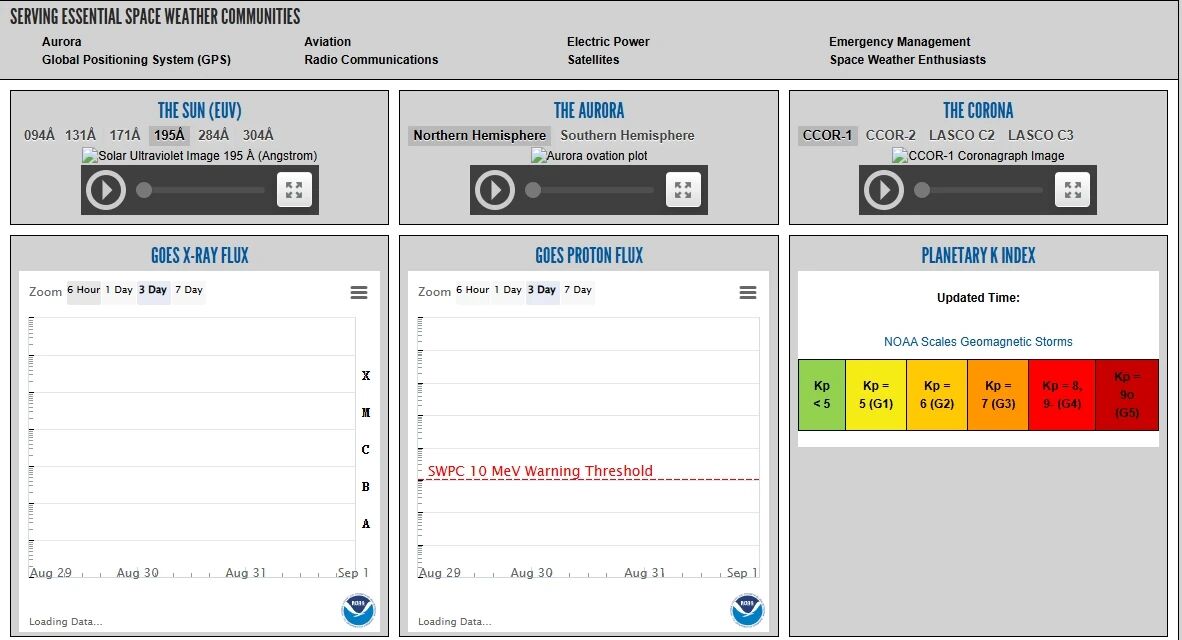This screenshot has width=1182, height=640.
Task: Select the CCOR-1 coronagraph tab
Action: click(x=827, y=136)
